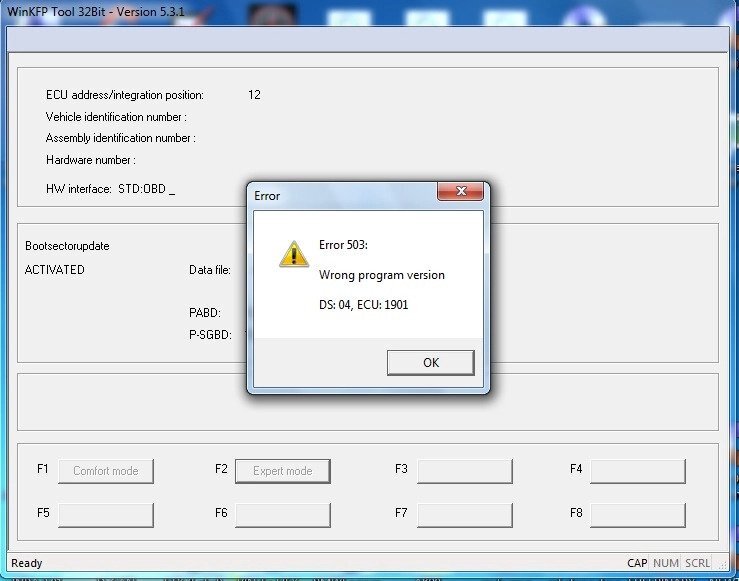739x581 pixels.
Task: Click the blank F3 button
Action: (x=464, y=471)
